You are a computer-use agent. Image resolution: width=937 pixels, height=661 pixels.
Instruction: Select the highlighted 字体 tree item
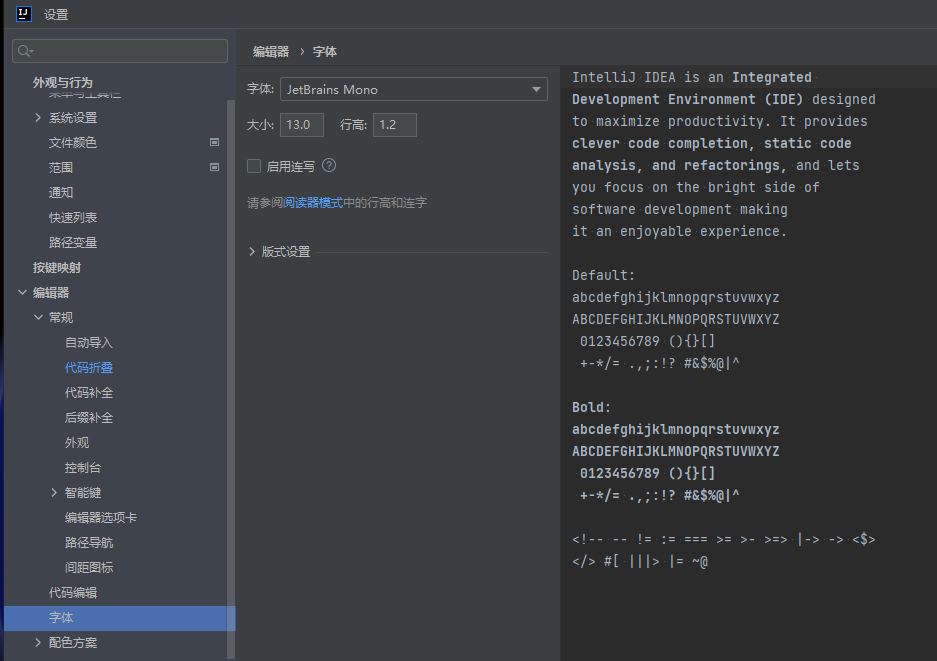[120, 618]
